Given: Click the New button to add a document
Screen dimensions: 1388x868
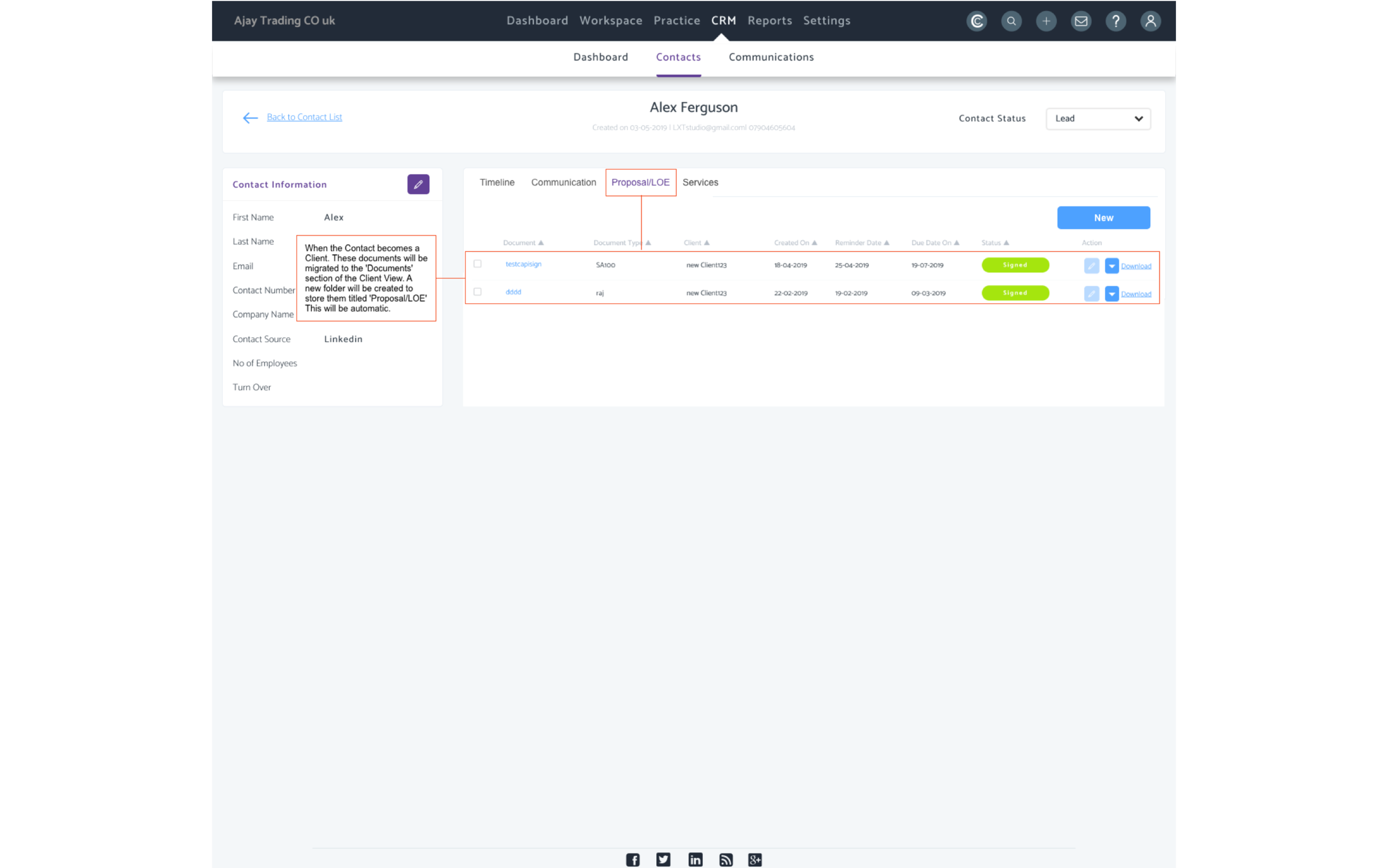Looking at the screenshot, I should pos(1104,218).
